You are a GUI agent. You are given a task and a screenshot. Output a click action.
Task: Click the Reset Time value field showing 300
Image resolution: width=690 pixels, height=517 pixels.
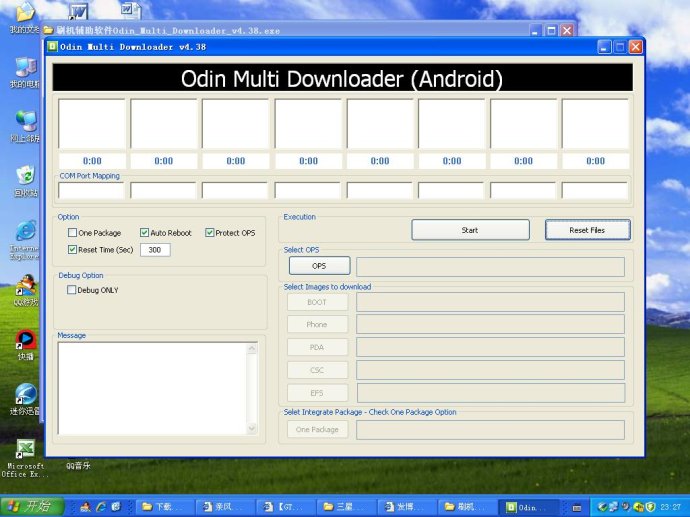click(155, 250)
